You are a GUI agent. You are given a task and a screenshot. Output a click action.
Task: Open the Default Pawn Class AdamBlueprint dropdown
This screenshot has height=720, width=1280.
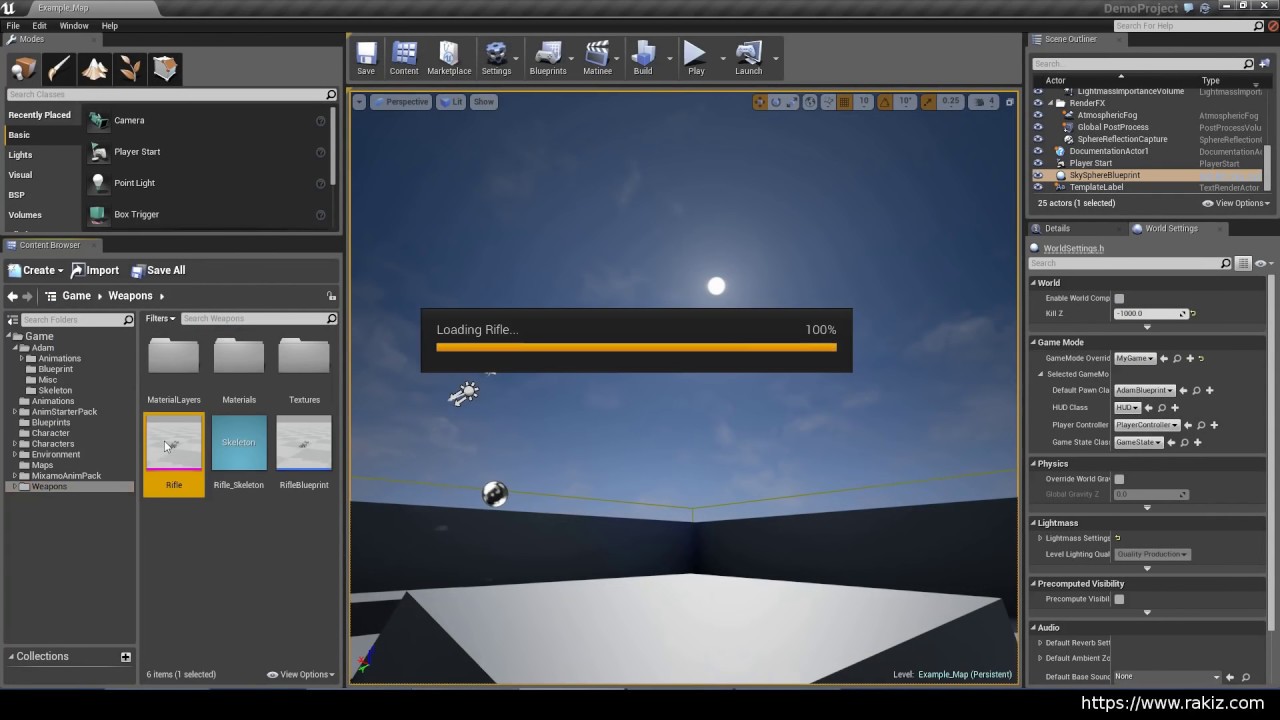[x=1145, y=390]
